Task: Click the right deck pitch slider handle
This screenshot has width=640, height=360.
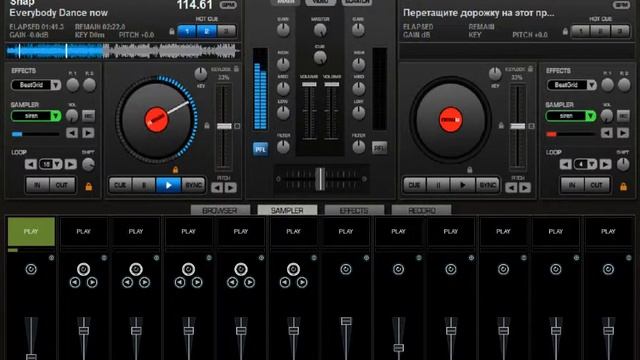Action: 518,126
